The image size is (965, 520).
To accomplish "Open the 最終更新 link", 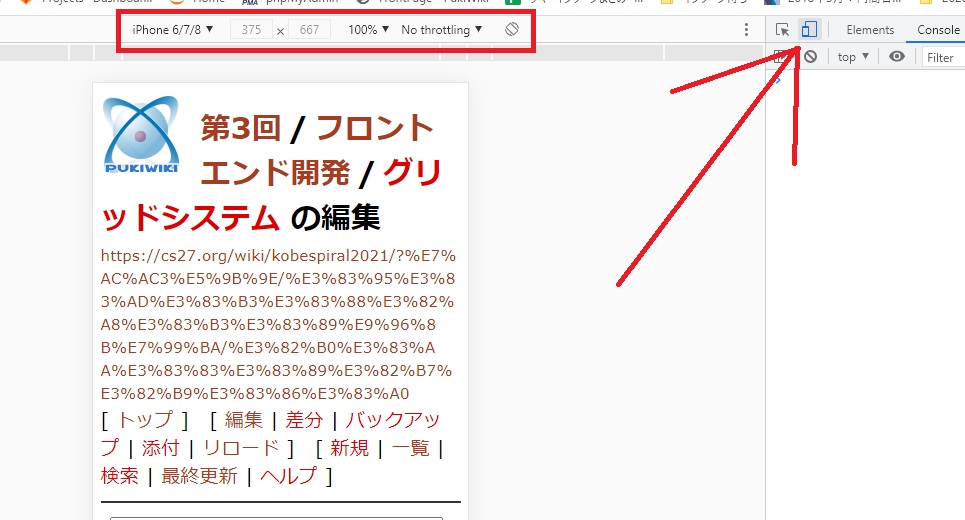I will pos(199,476).
